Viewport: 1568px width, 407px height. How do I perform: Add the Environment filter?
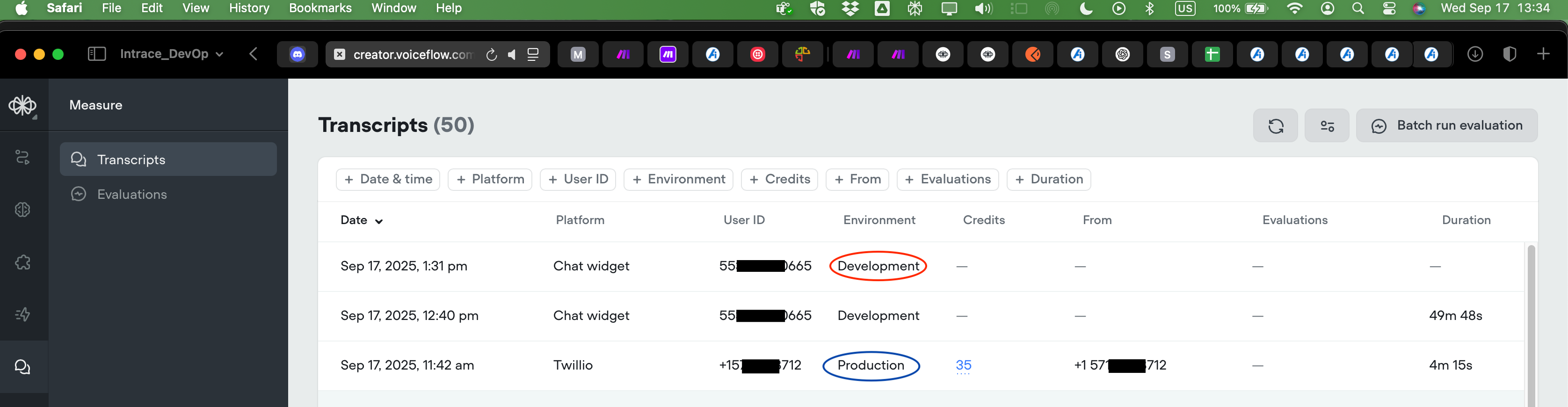[678, 180]
